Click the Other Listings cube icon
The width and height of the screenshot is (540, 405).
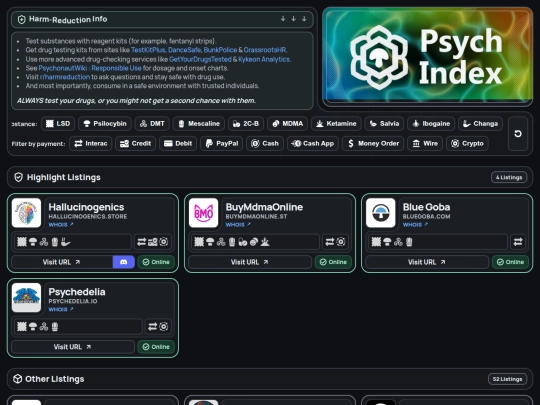tap(18, 379)
